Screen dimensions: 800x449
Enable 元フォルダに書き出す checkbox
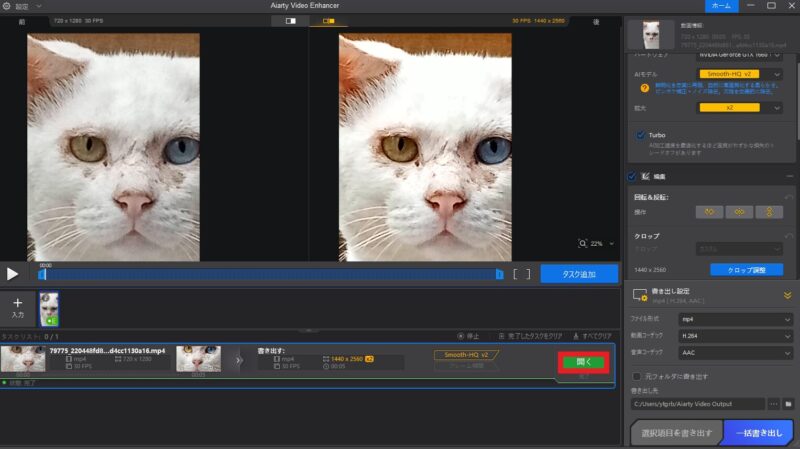click(637, 376)
